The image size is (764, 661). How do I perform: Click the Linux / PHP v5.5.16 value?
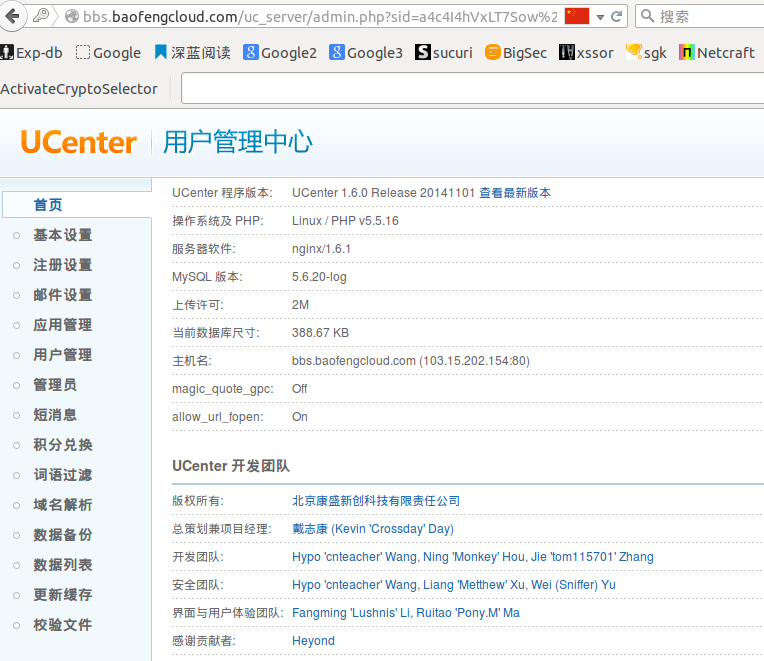(345, 221)
